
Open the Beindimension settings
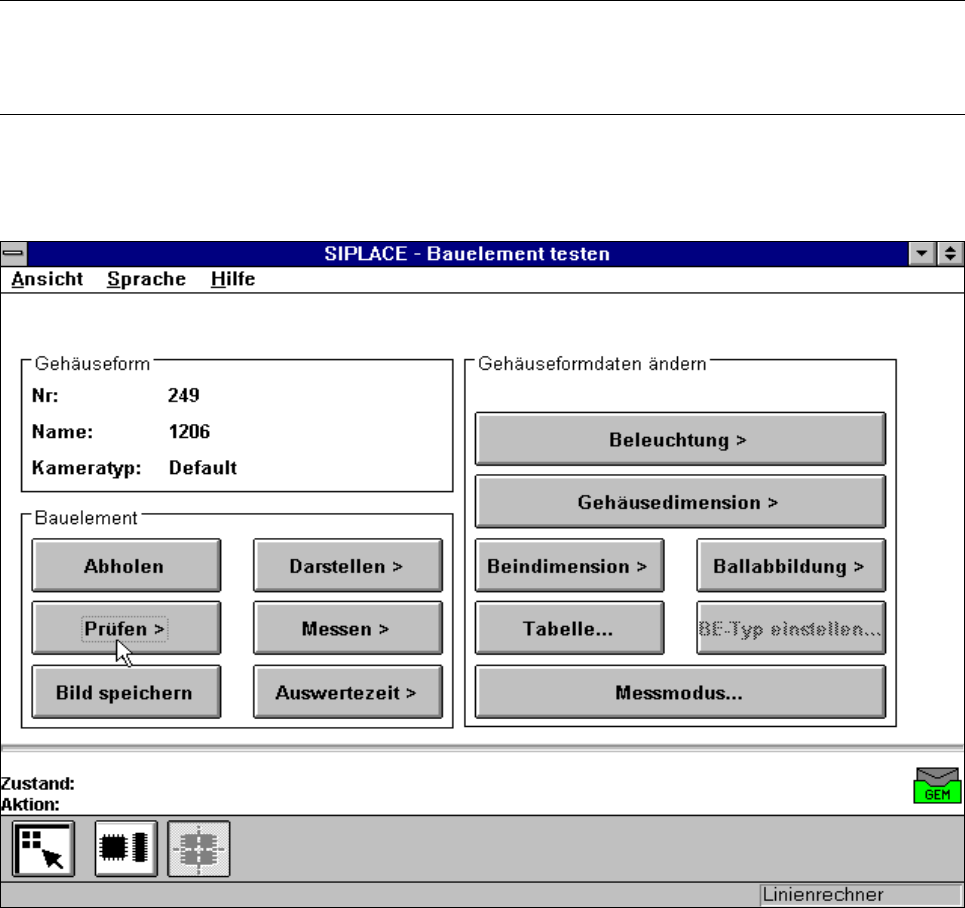568,566
